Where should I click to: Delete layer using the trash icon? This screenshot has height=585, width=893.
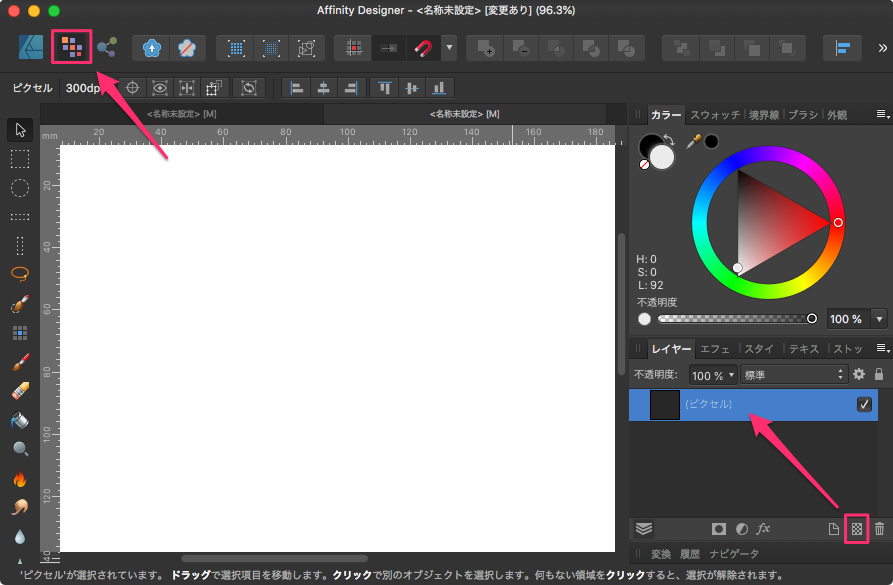tap(880, 528)
